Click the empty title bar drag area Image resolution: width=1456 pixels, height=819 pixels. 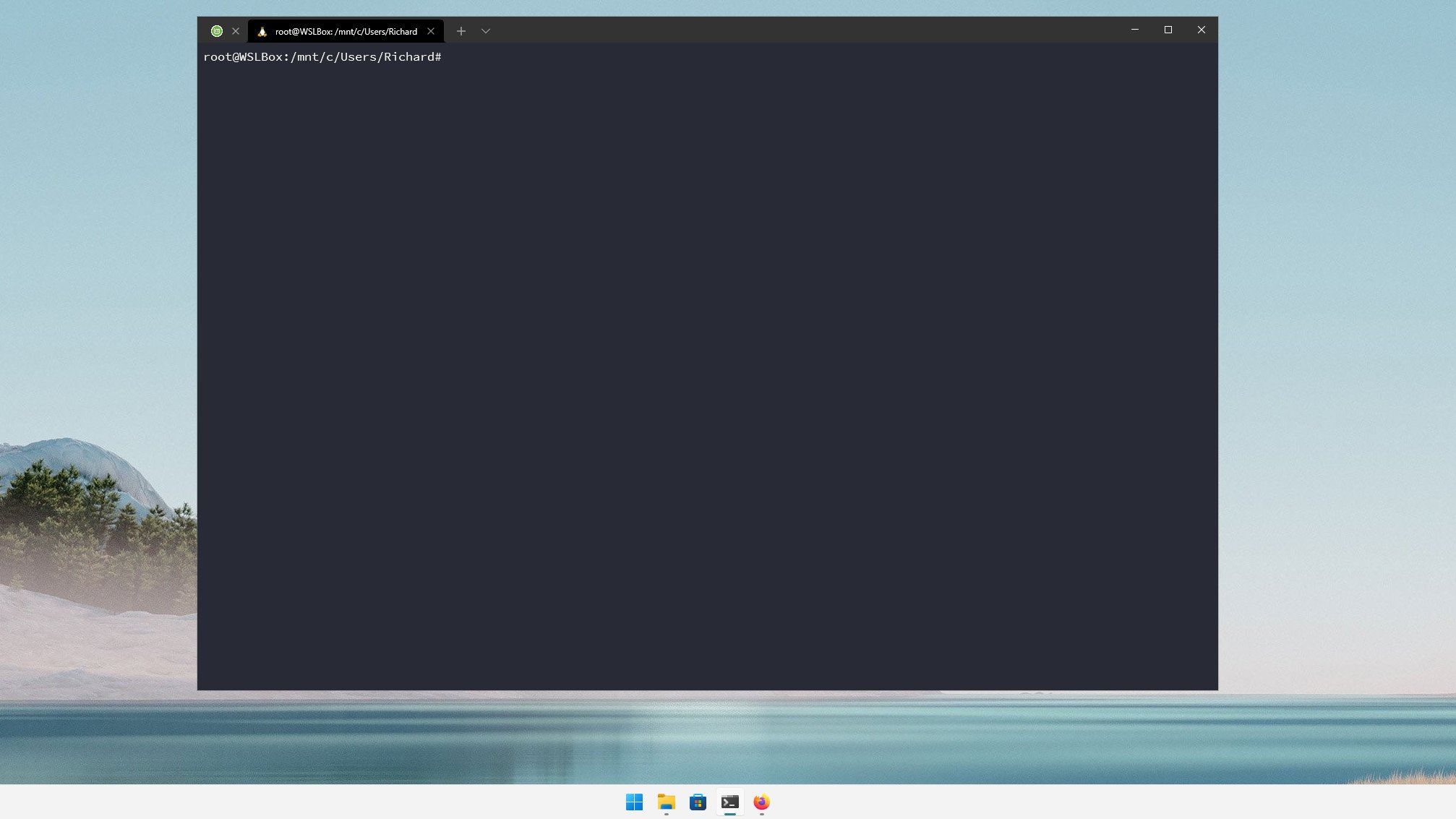click(795, 30)
